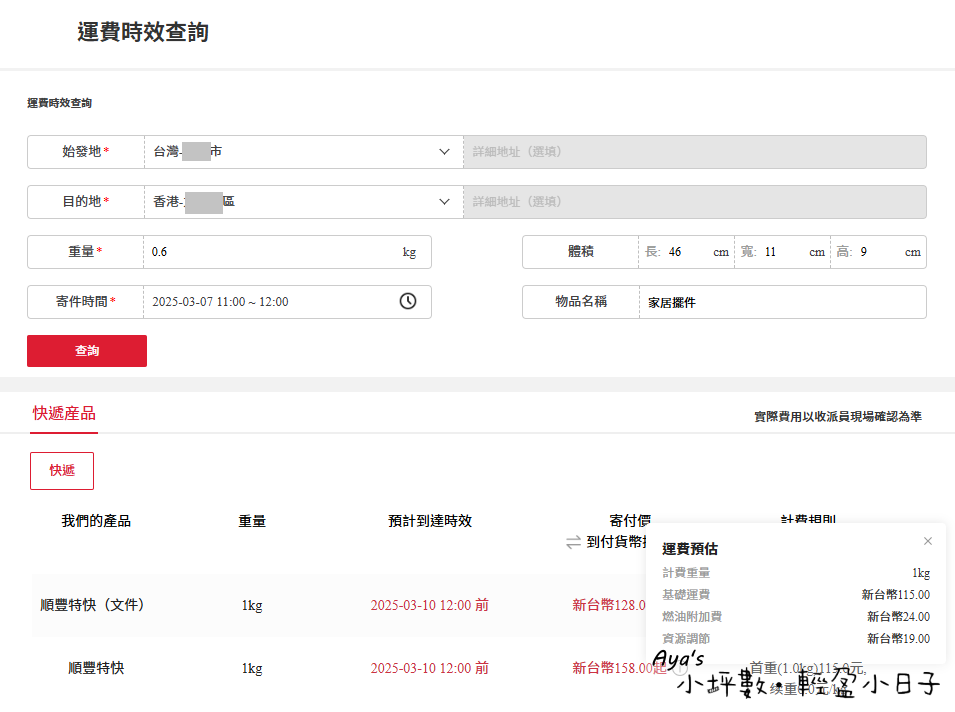The image size is (955, 712).
Task: Open the 寄件時間 time picker field
Action: tap(270, 301)
